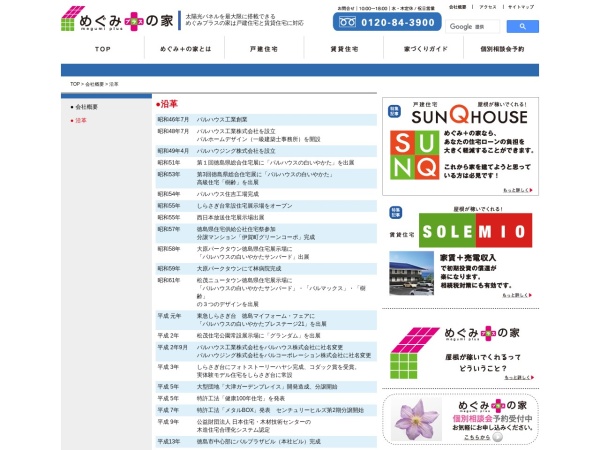Click the 平成2年9月 company rename row

(x=266, y=351)
